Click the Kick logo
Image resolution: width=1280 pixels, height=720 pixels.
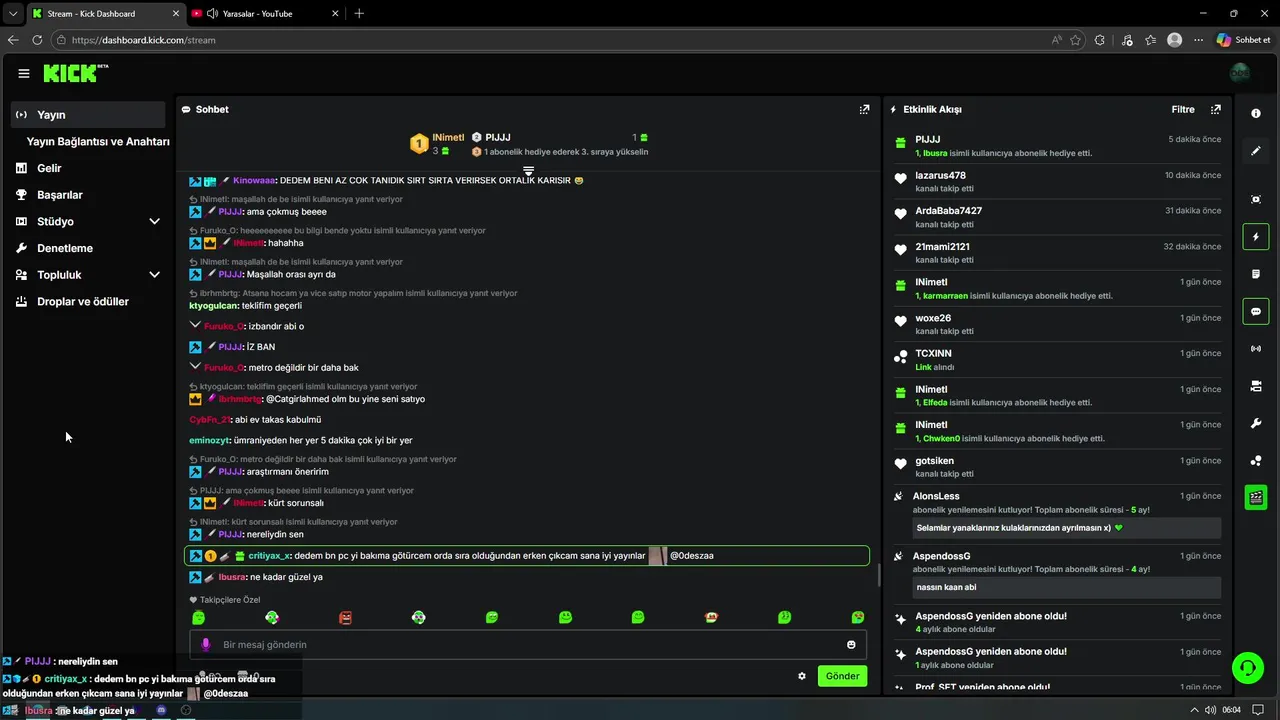click(76, 73)
